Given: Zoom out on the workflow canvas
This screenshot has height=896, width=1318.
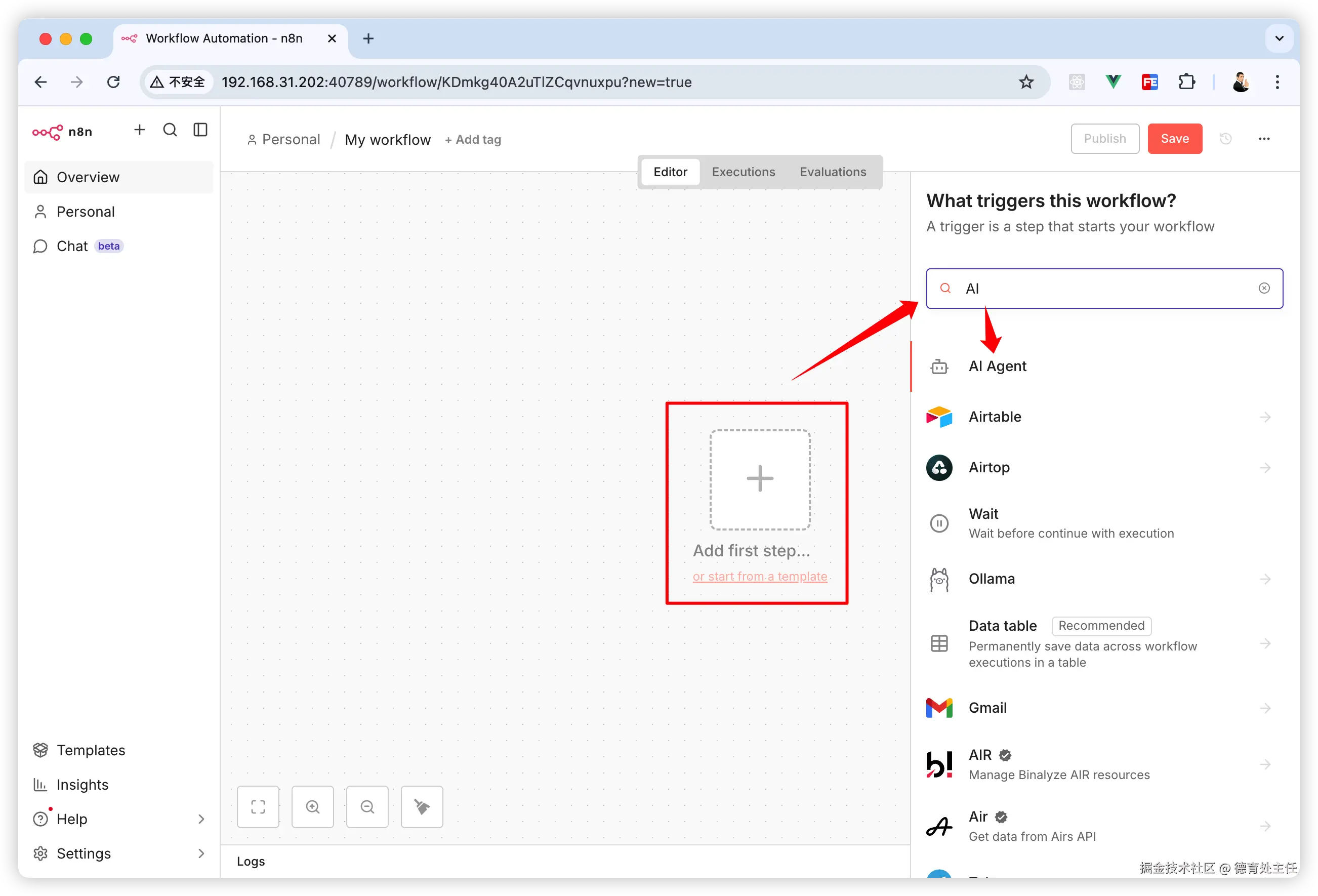Looking at the screenshot, I should (x=367, y=806).
